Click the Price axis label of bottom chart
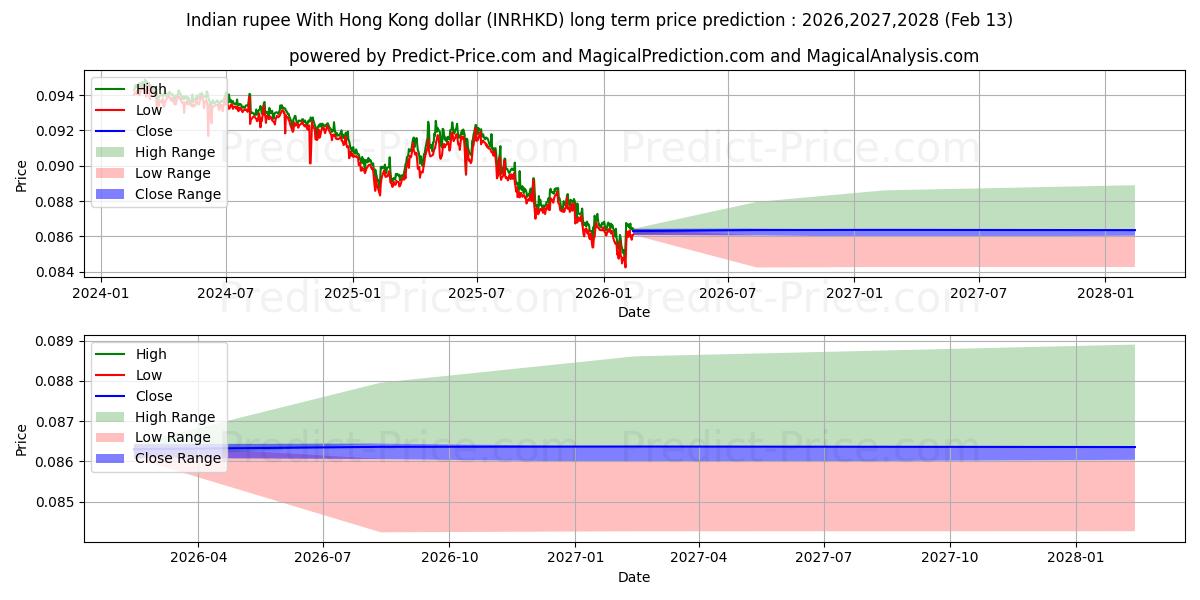The width and height of the screenshot is (1200, 600). tap(22, 439)
